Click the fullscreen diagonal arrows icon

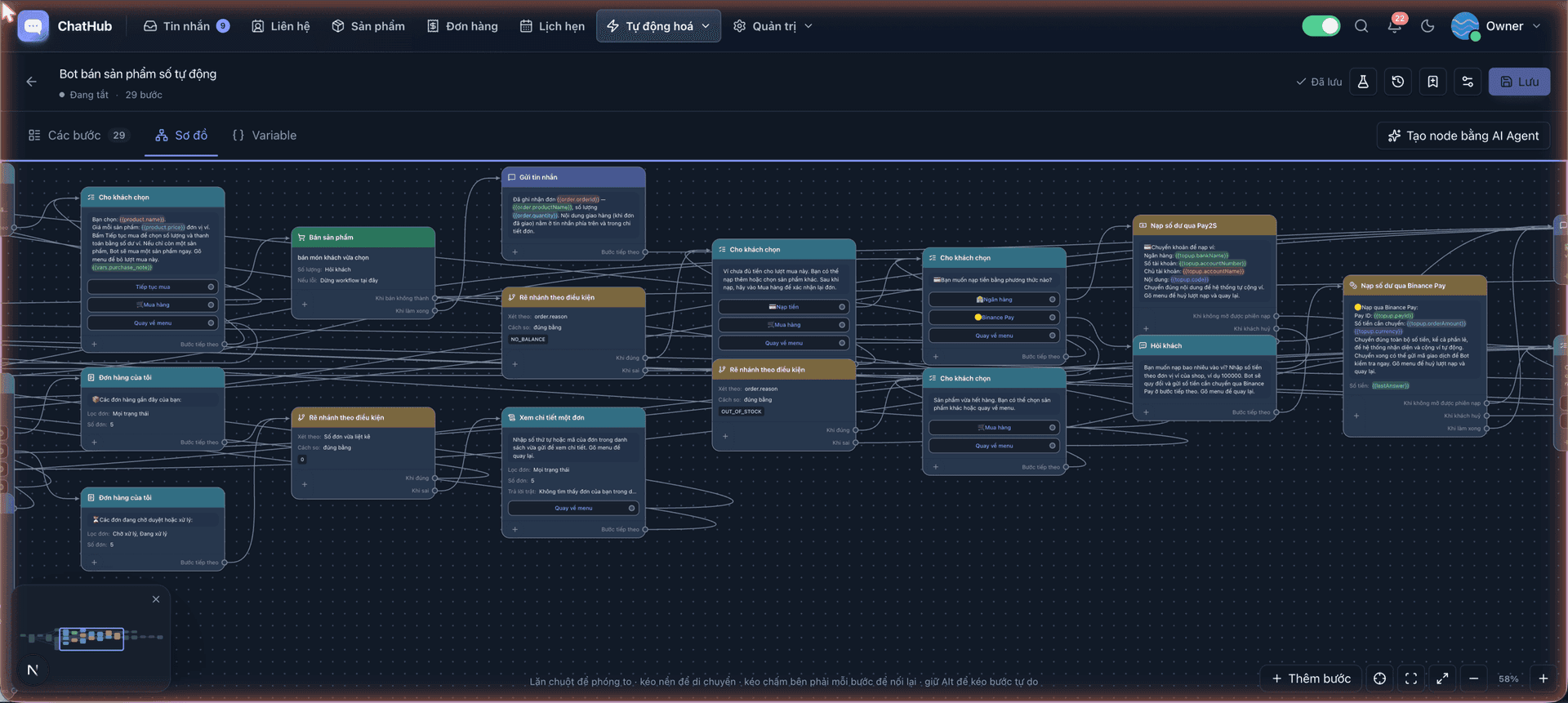point(1442,679)
